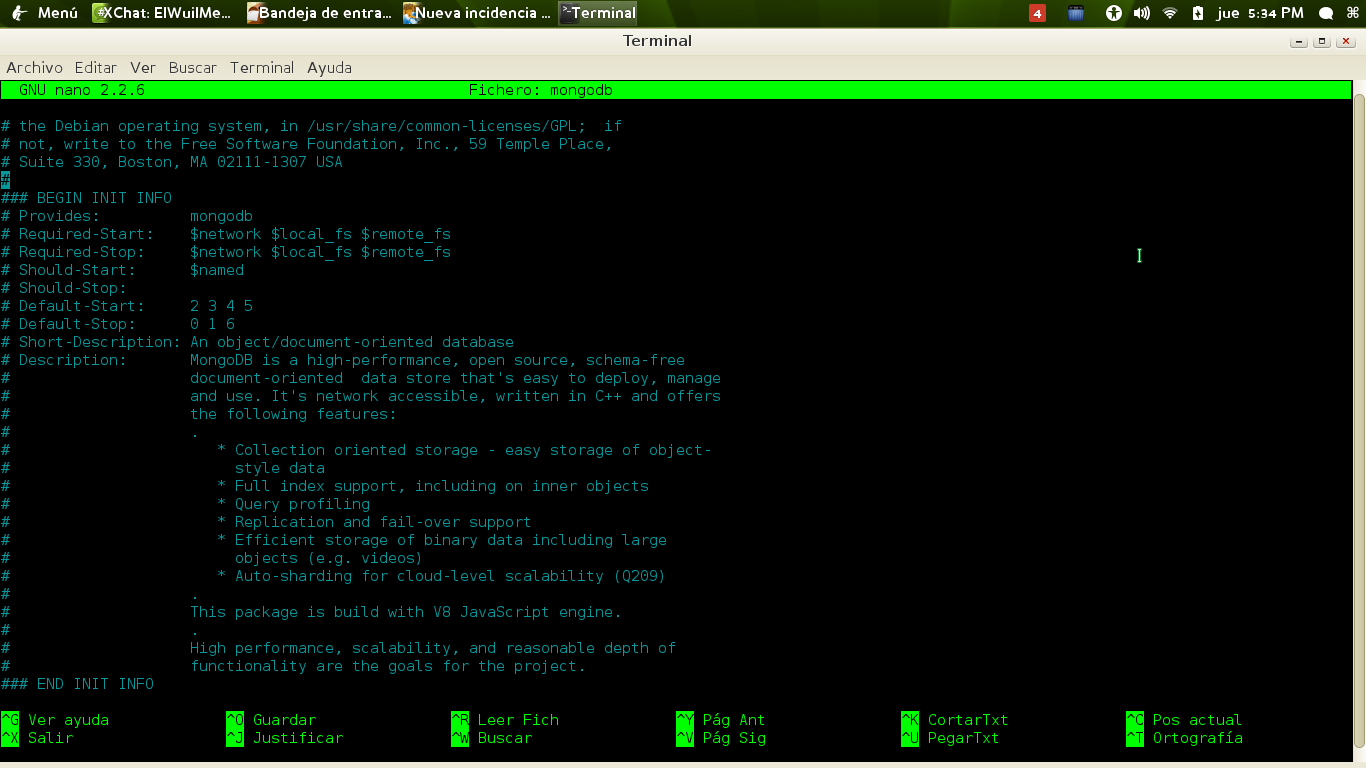The image size is (1366, 768).
Task: Open the Editar menu
Action: [95, 67]
